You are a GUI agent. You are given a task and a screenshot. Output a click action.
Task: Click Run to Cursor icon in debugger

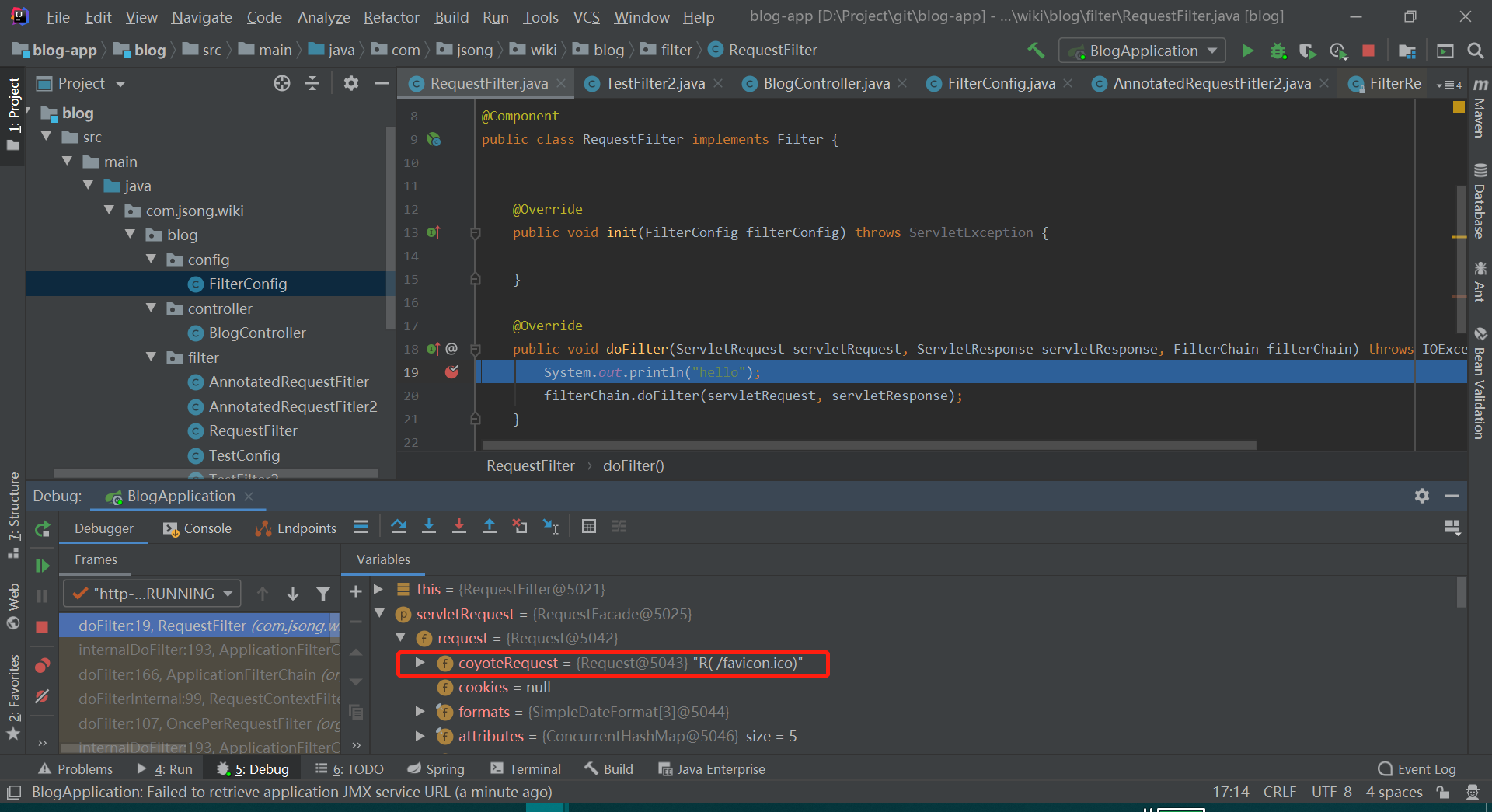coord(550,527)
